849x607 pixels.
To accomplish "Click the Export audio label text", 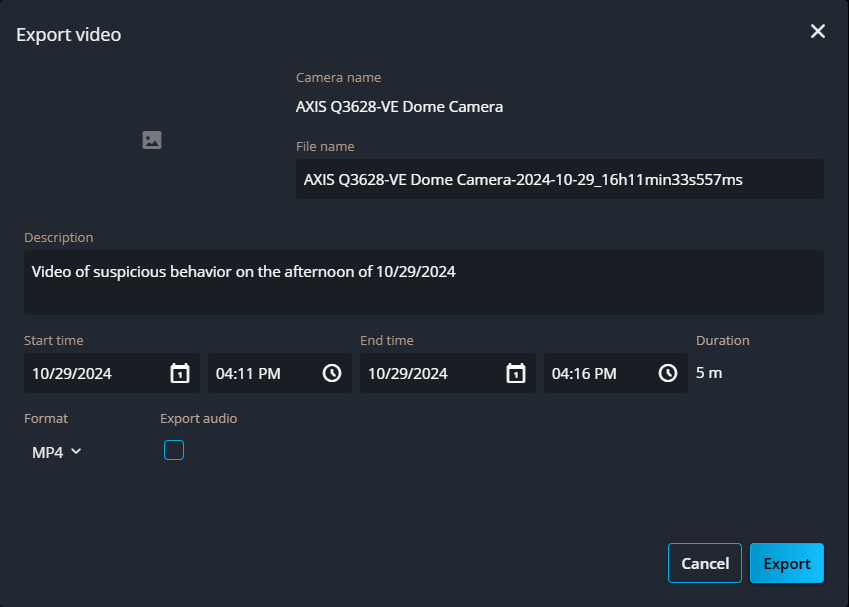I will click(198, 419).
